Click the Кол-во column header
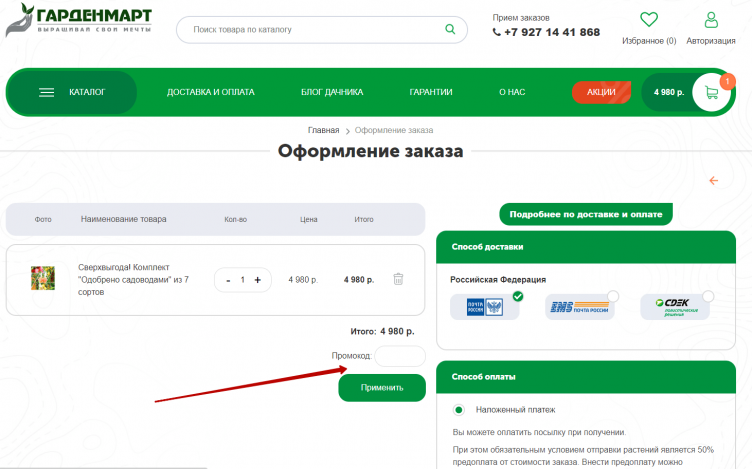The image size is (752, 469). (x=235, y=220)
